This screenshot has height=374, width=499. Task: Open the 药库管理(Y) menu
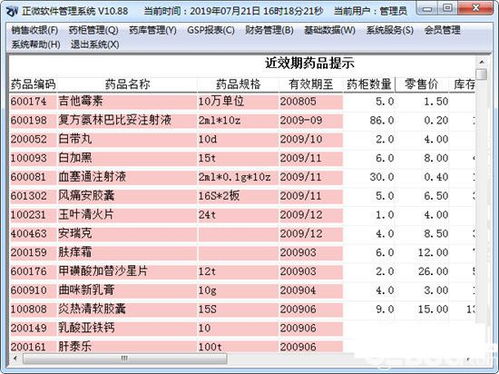point(153,30)
